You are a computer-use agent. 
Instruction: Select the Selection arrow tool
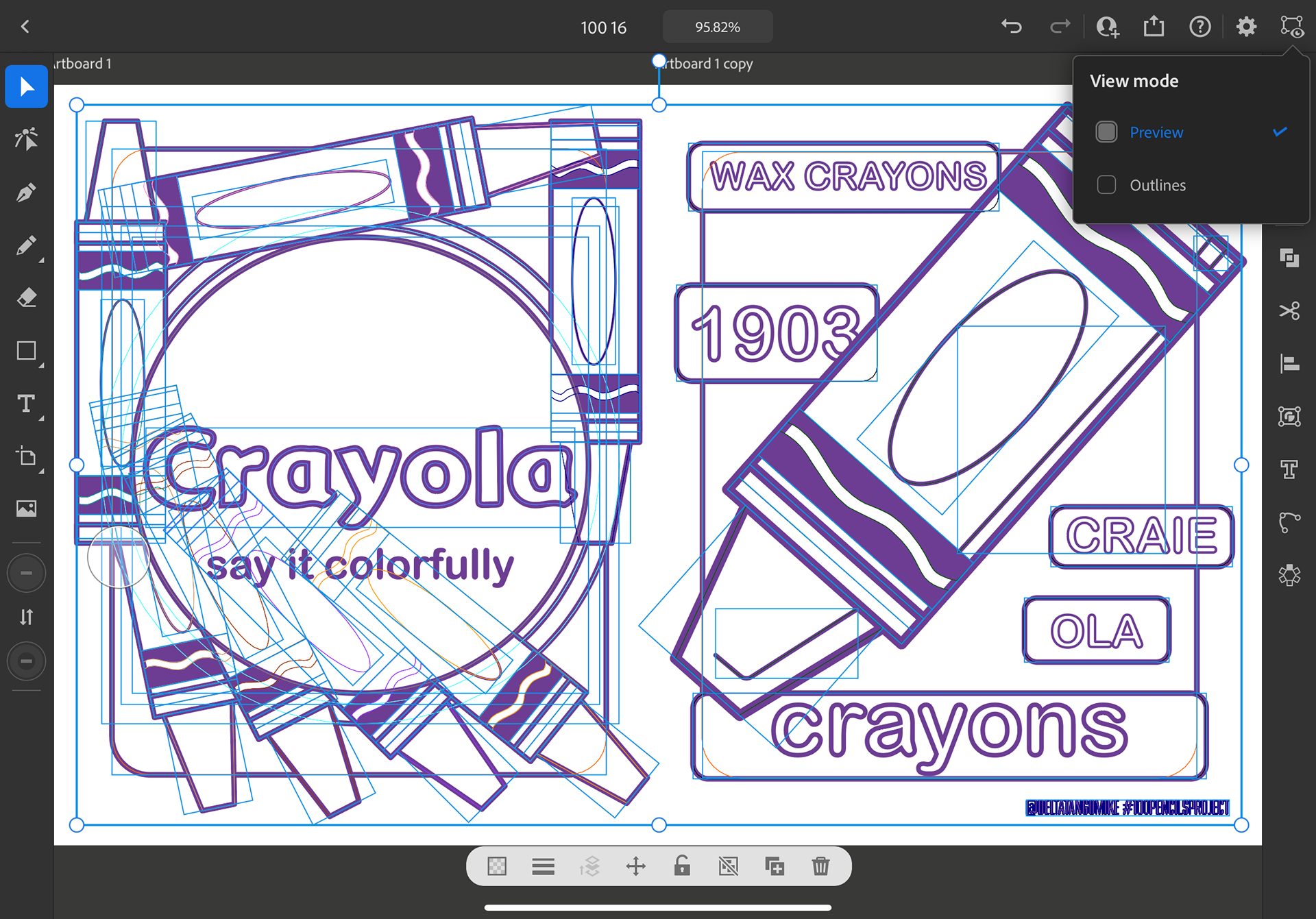(x=26, y=87)
